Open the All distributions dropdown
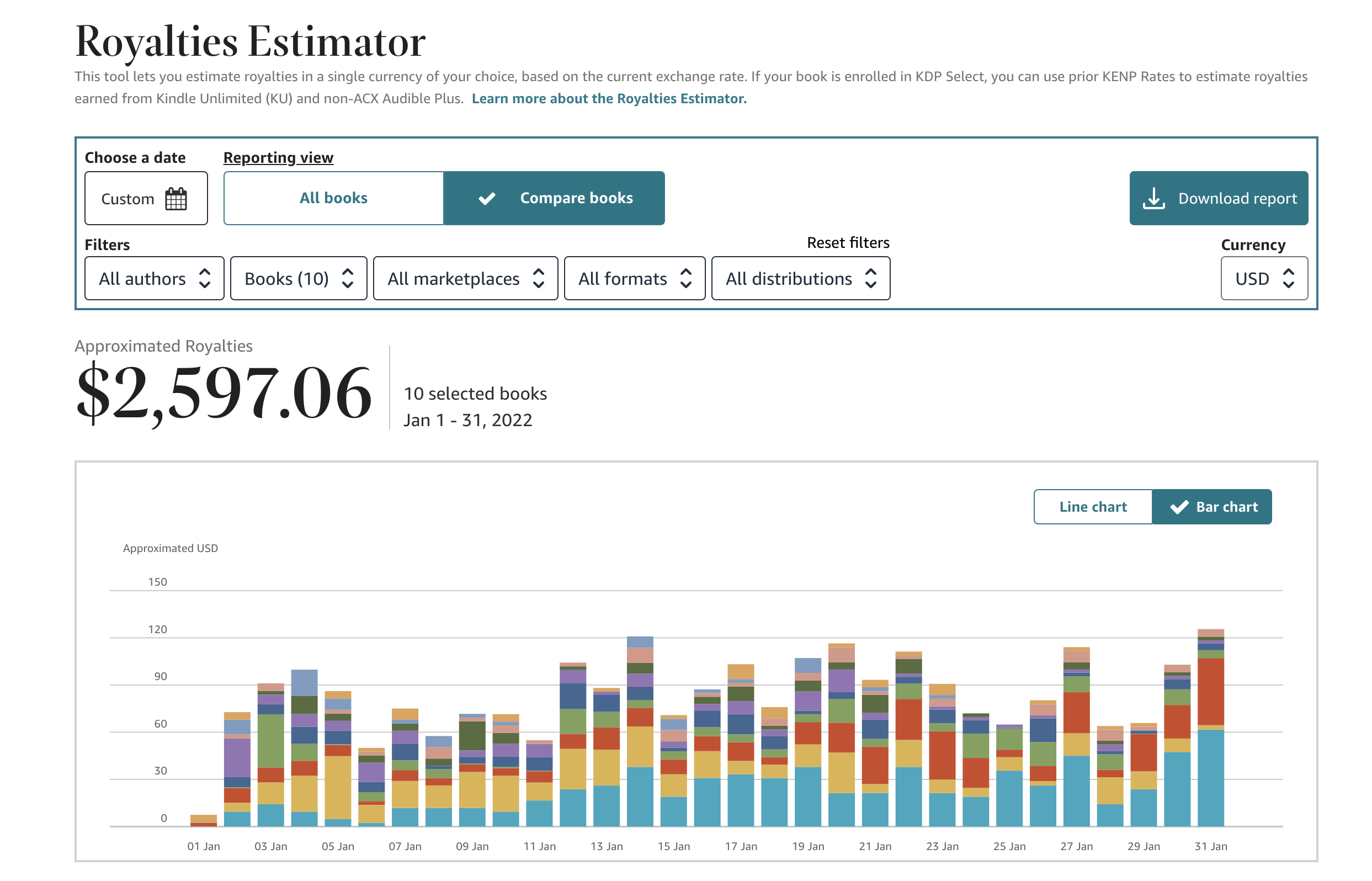The image size is (1372, 881). click(x=801, y=279)
